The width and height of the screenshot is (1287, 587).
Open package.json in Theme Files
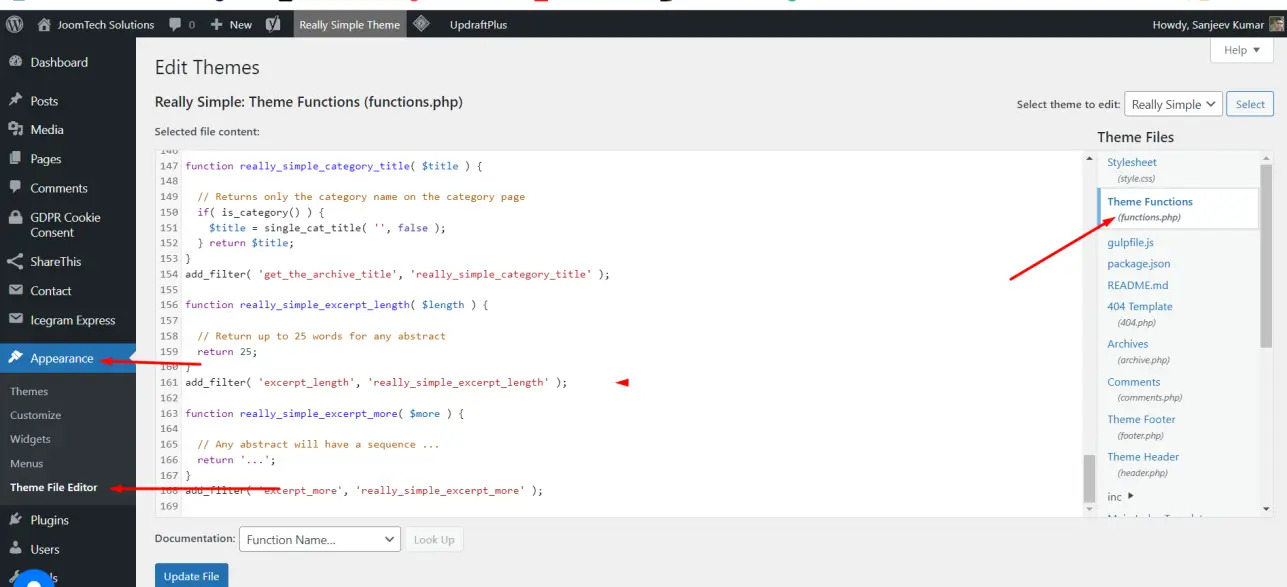(x=1138, y=263)
